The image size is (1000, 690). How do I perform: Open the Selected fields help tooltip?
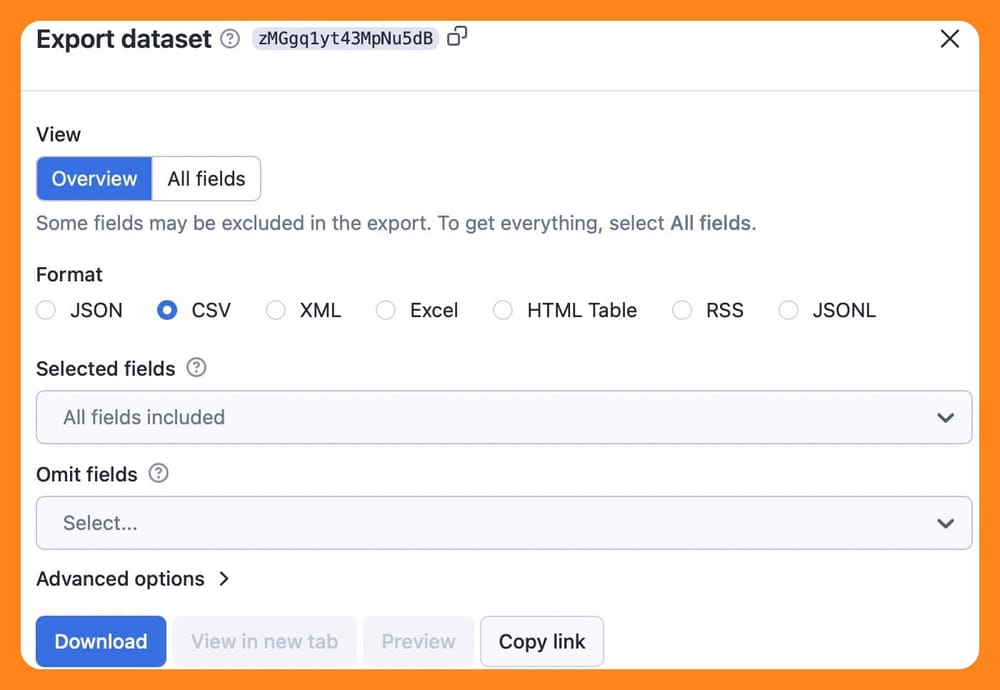[196, 368]
